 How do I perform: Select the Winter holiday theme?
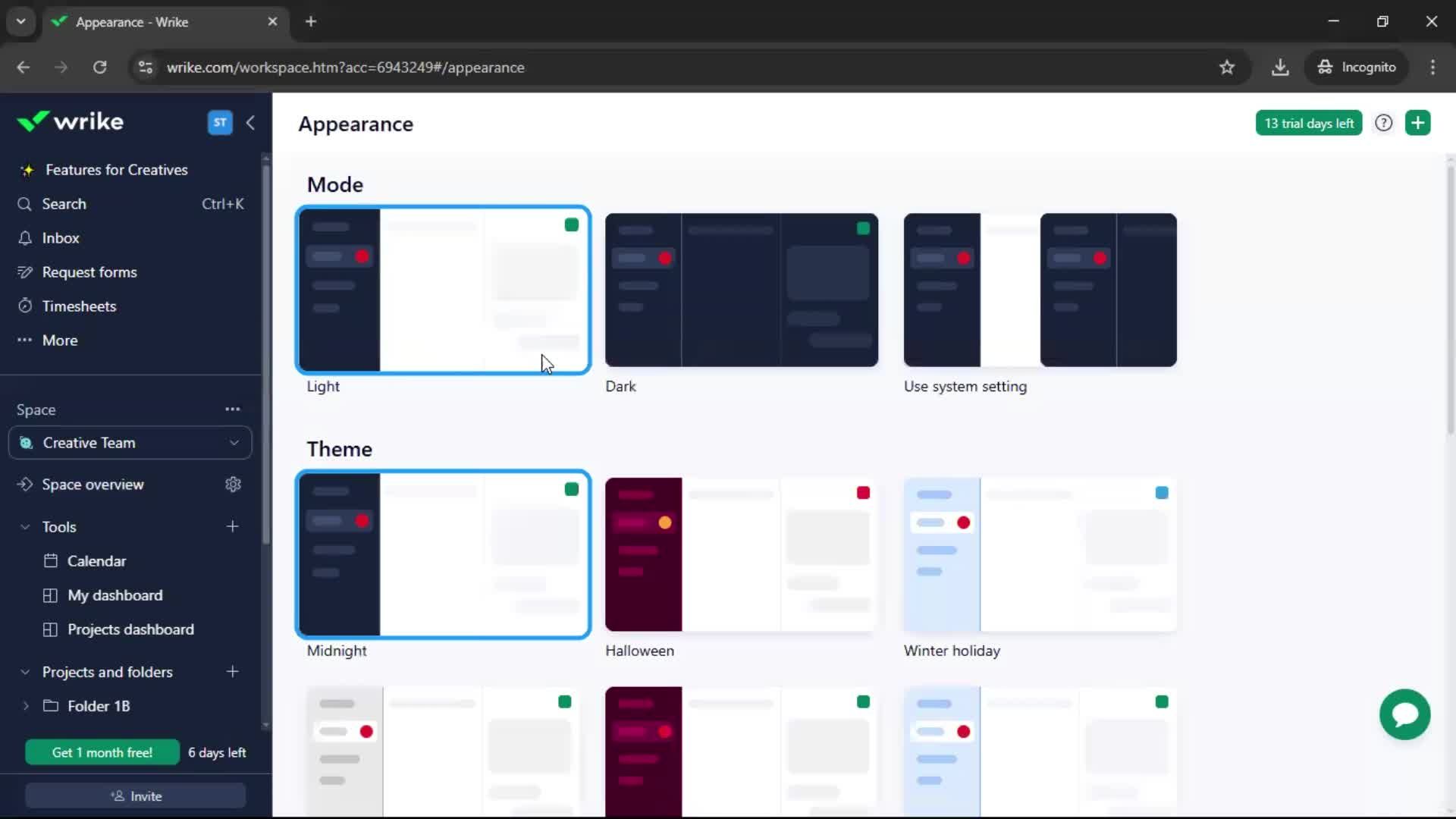pos(1040,554)
